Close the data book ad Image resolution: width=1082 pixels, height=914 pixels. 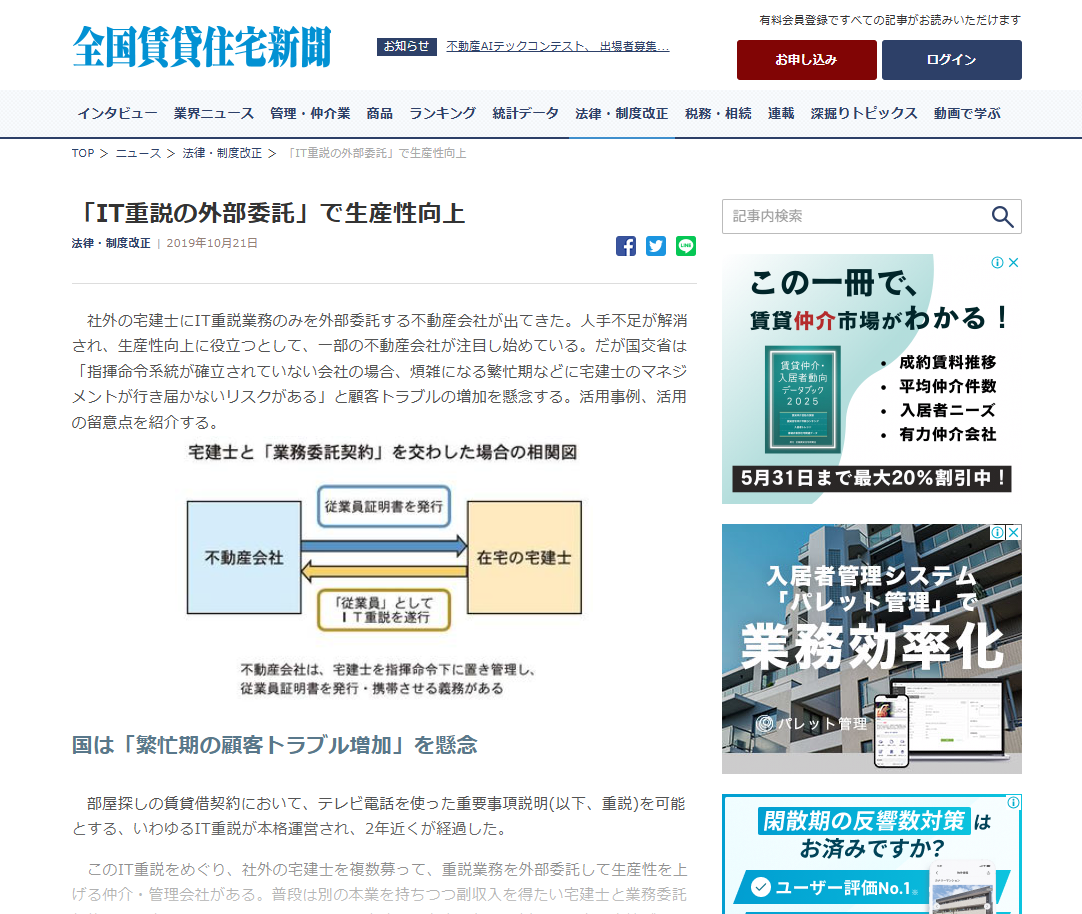pos(1013,263)
